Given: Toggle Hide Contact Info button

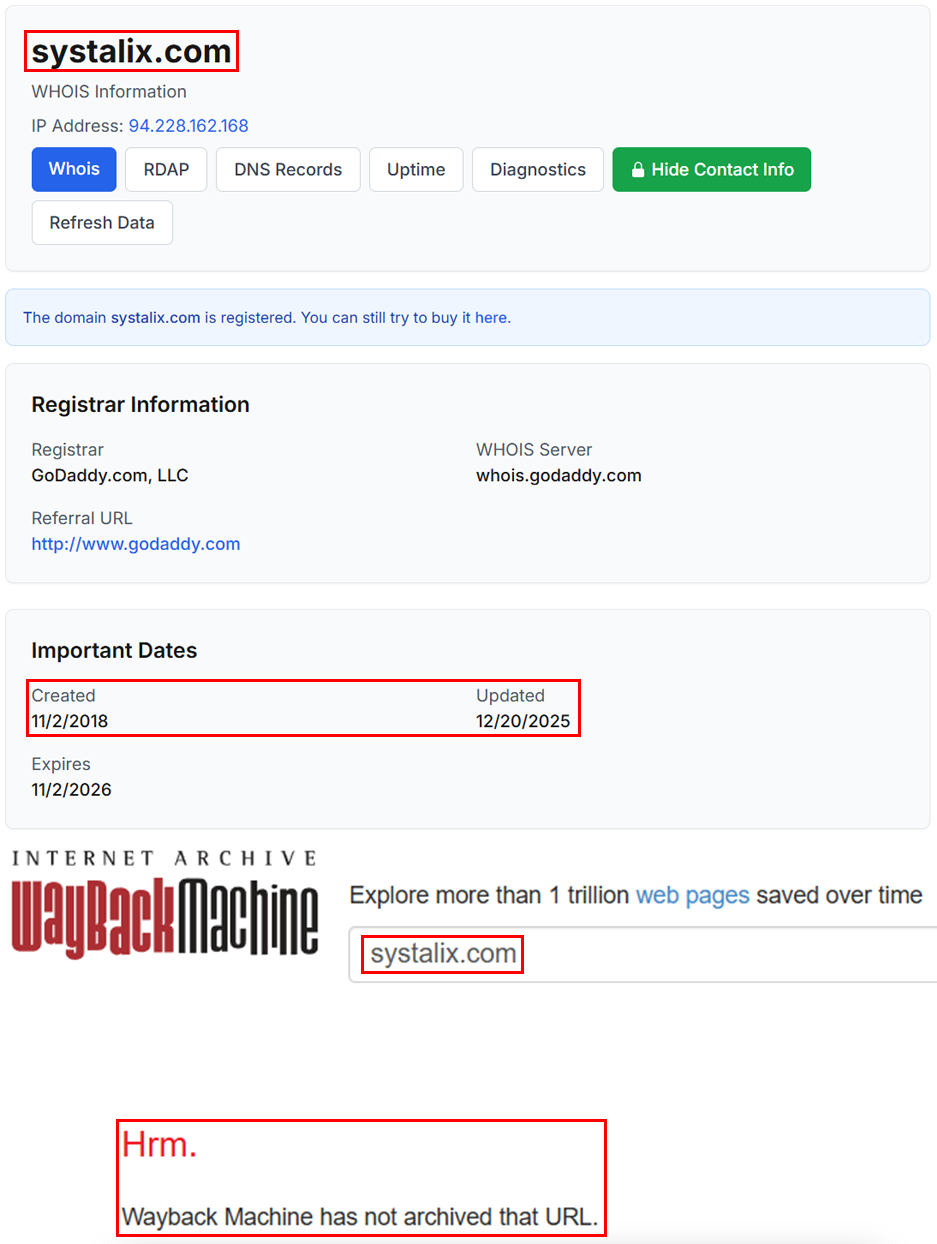Looking at the screenshot, I should [711, 170].
